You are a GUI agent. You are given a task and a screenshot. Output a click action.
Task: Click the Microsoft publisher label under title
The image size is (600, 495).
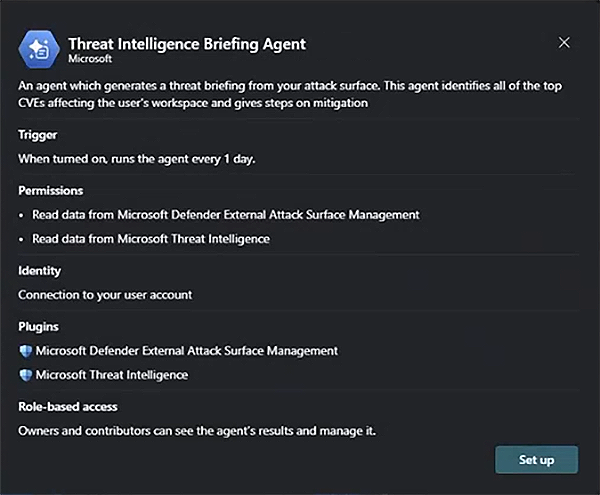[90, 59]
